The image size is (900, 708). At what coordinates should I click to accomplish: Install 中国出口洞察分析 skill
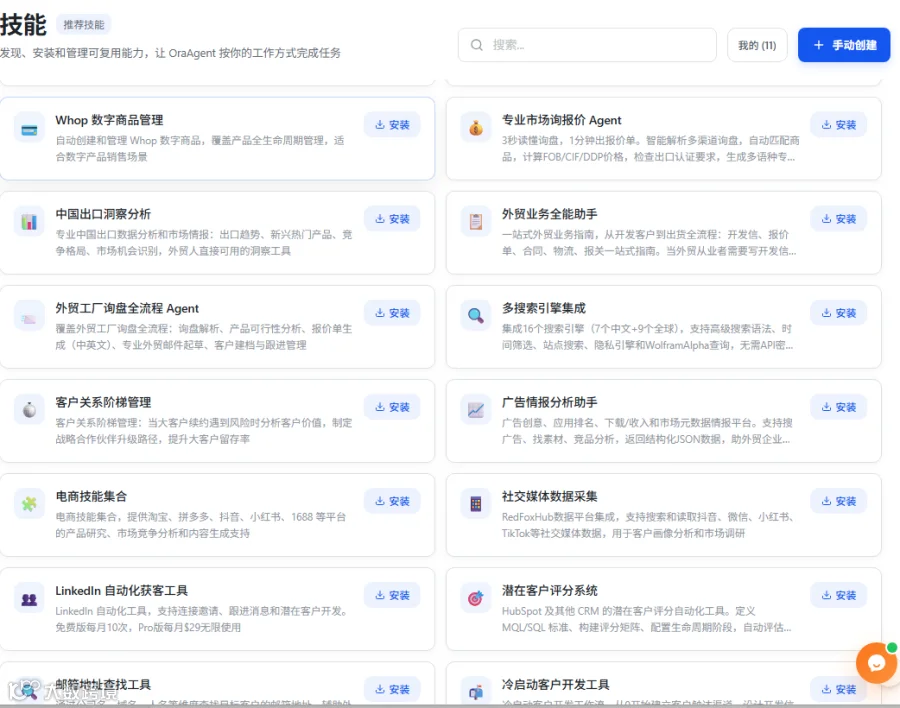pyautogui.click(x=392, y=219)
